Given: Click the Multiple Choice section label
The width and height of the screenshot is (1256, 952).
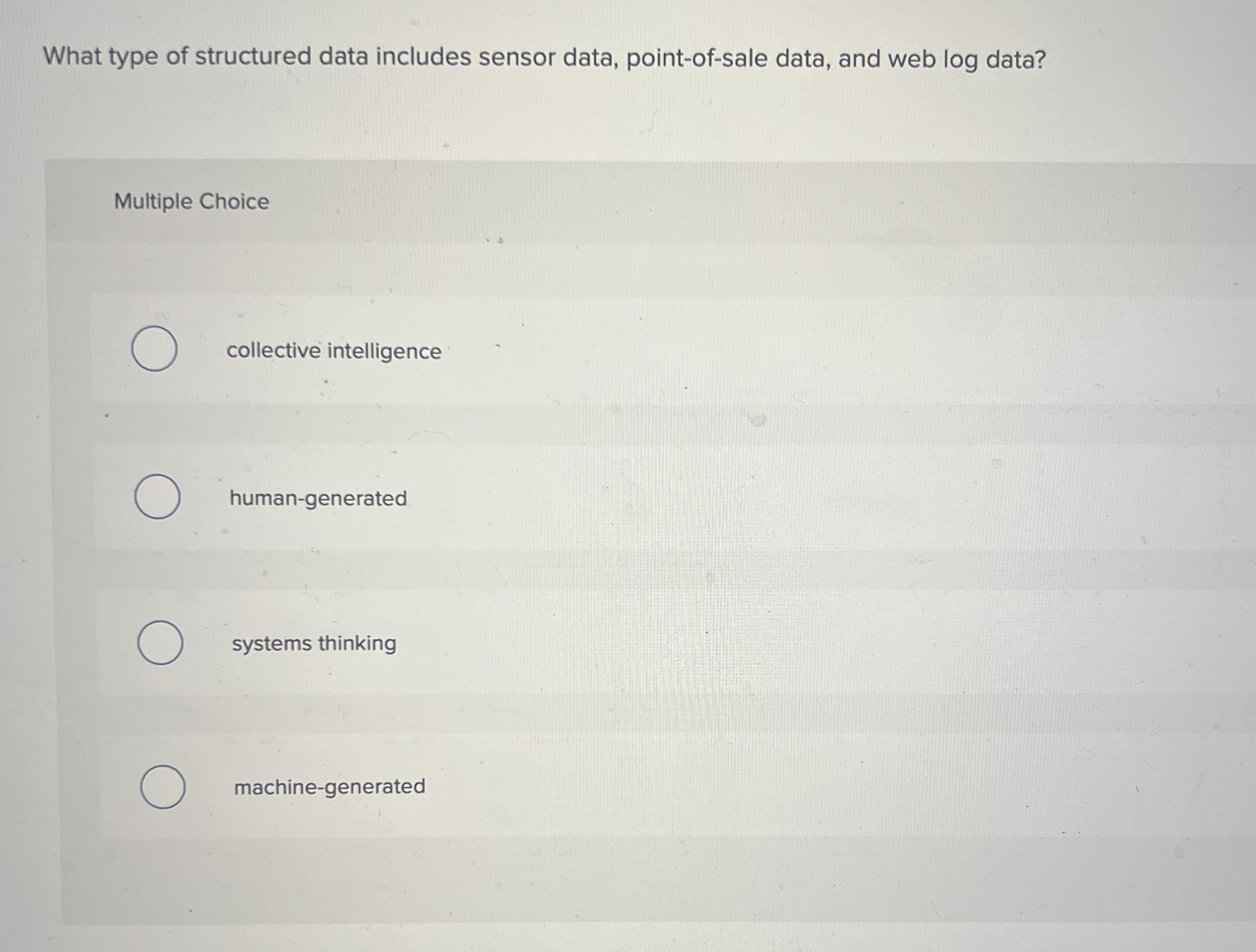Looking at the screenshot, I should tap(191, 201).
